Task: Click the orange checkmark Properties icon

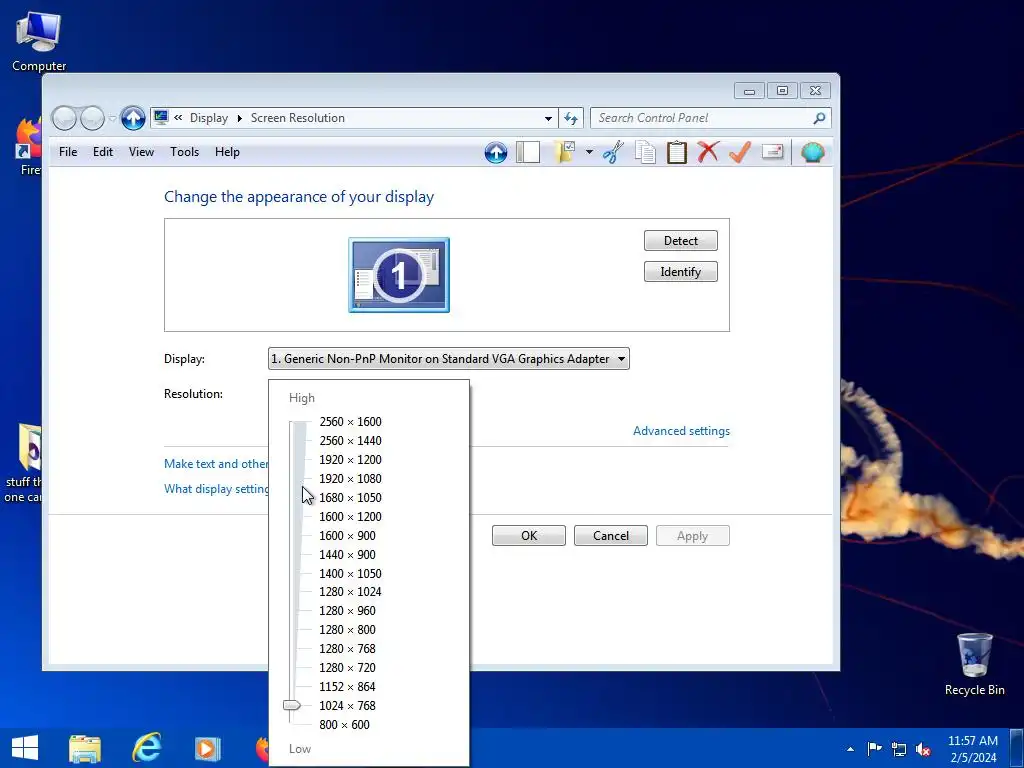Action: (740, 152)
